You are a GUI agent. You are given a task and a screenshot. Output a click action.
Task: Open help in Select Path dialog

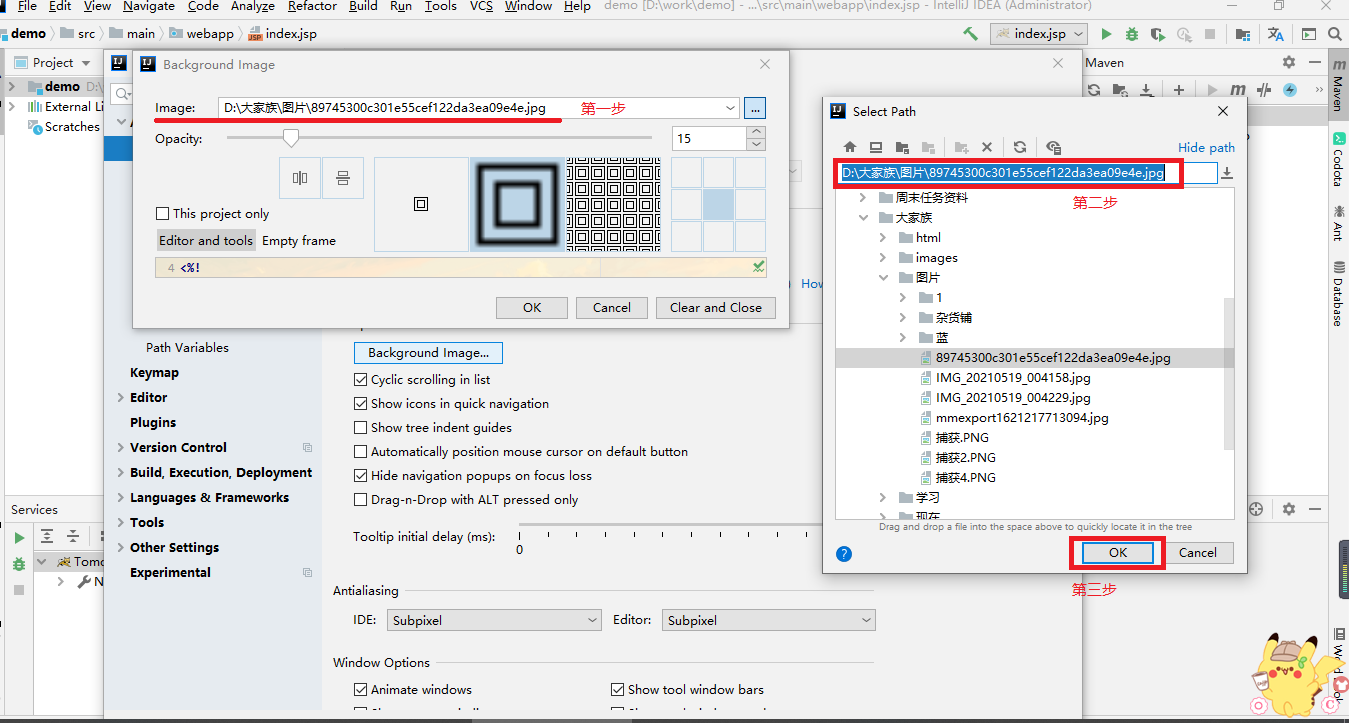[844, 553]
